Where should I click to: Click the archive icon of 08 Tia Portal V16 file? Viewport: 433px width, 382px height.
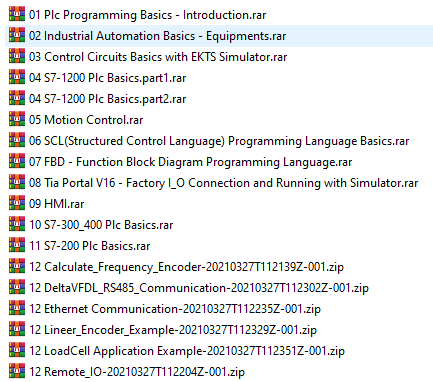pos(17,182)
